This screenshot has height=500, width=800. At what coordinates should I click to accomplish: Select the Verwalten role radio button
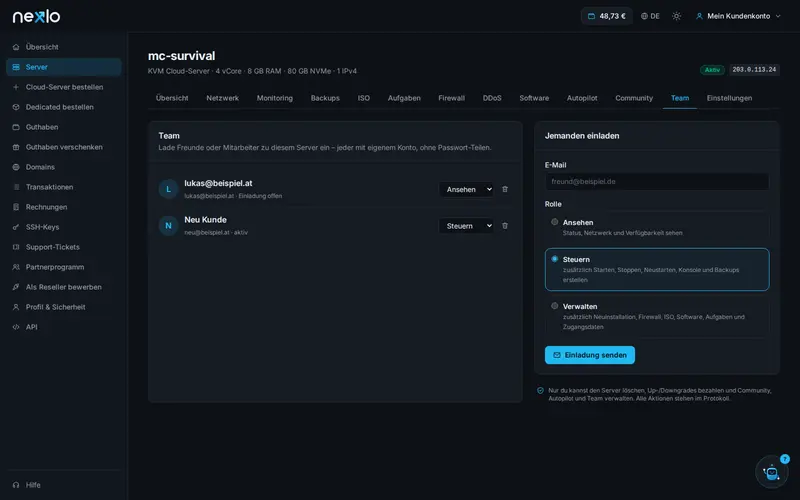click(555, 306)
